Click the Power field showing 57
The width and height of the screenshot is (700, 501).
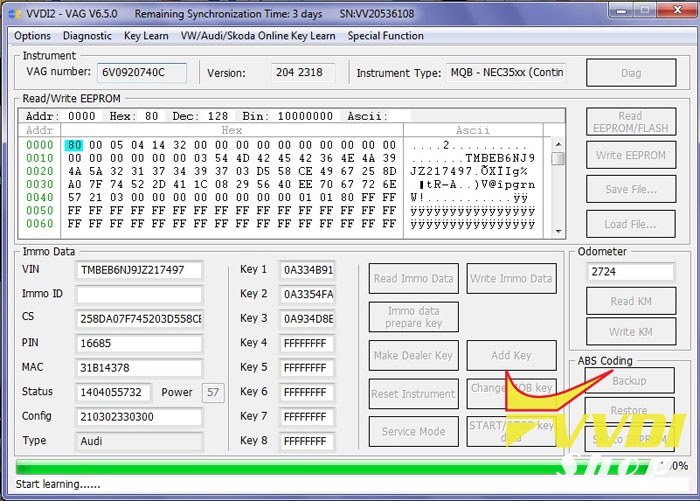[x=213, y=392]
